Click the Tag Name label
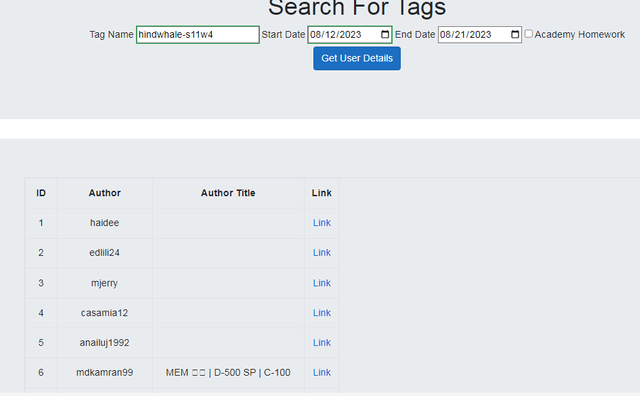 pyautogui.click(x=111, y=35)
